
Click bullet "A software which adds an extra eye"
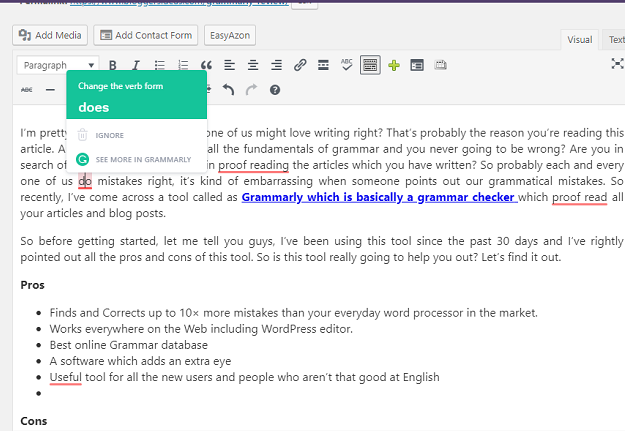point(140,361)
